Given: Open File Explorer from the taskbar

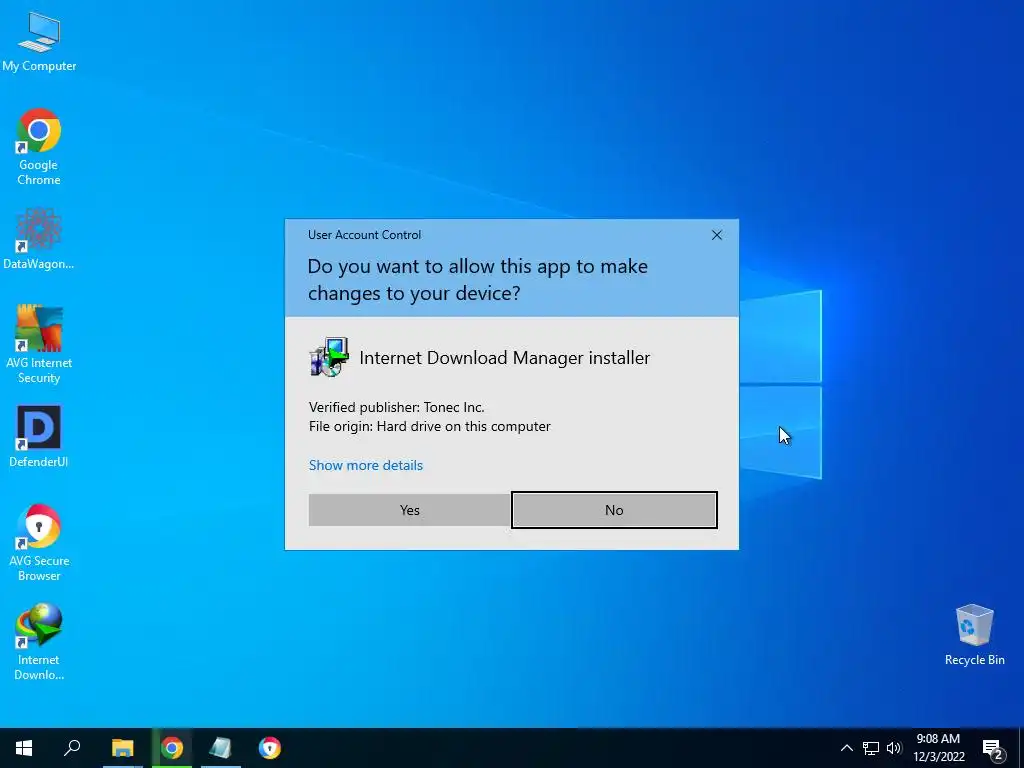Looking at the screenshot, I should point(122,748).
